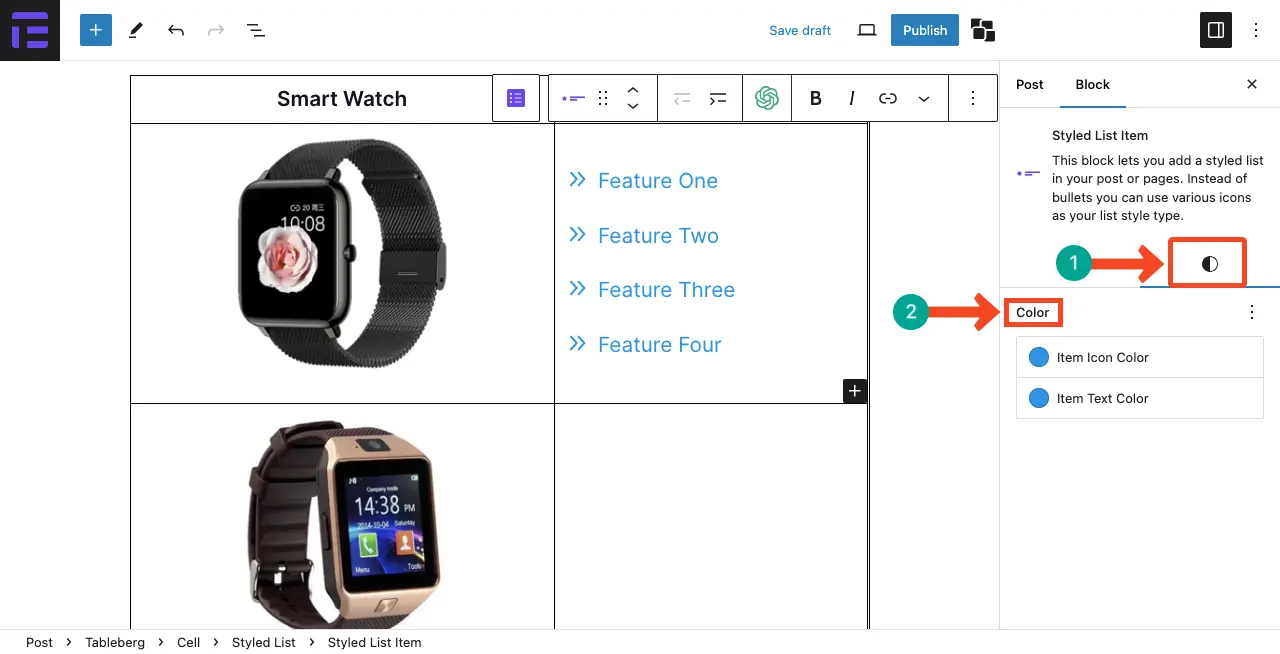Toggle the Settings sidebar panel
The image size is (1280, 654).
1216,30
